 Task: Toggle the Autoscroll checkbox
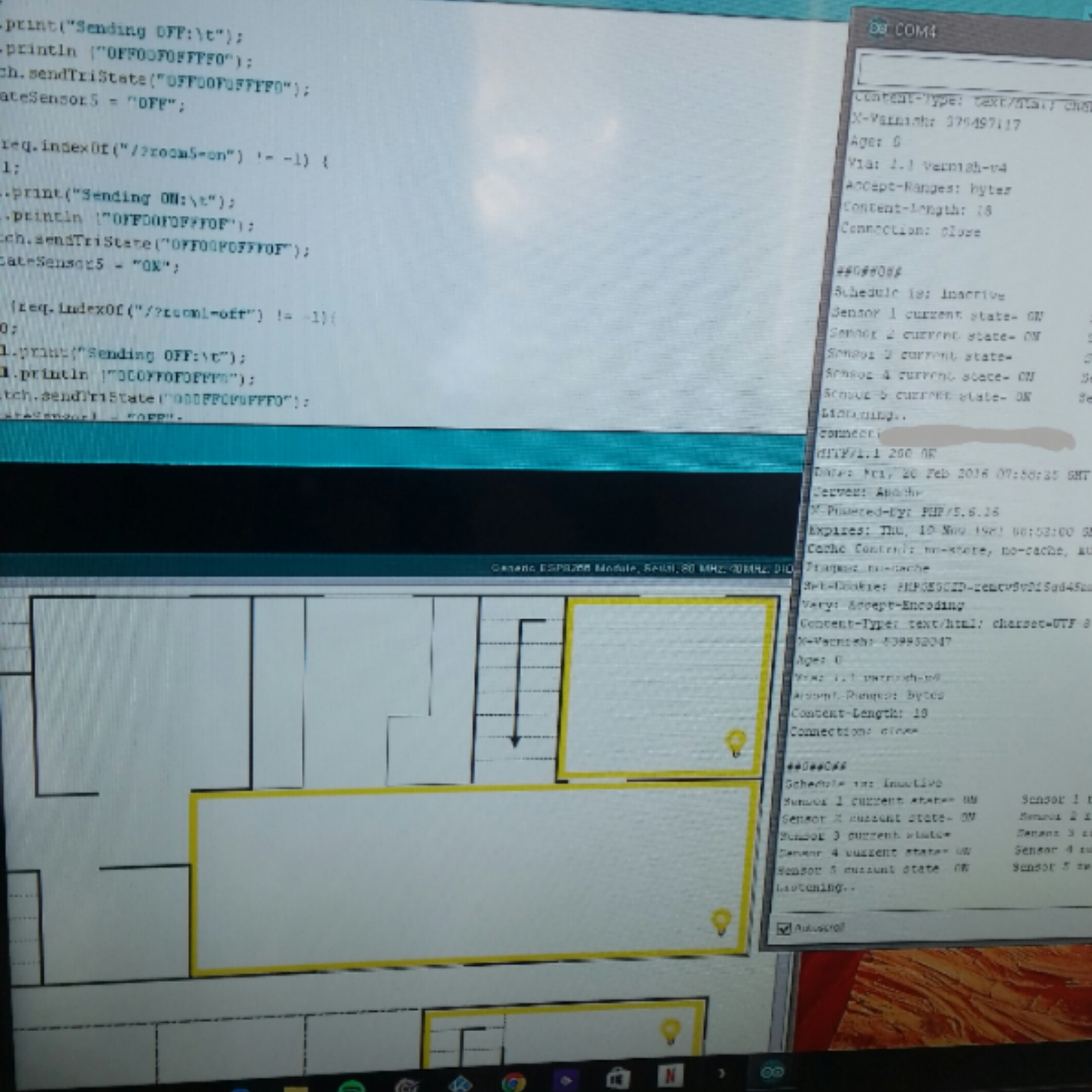[784, 929]
